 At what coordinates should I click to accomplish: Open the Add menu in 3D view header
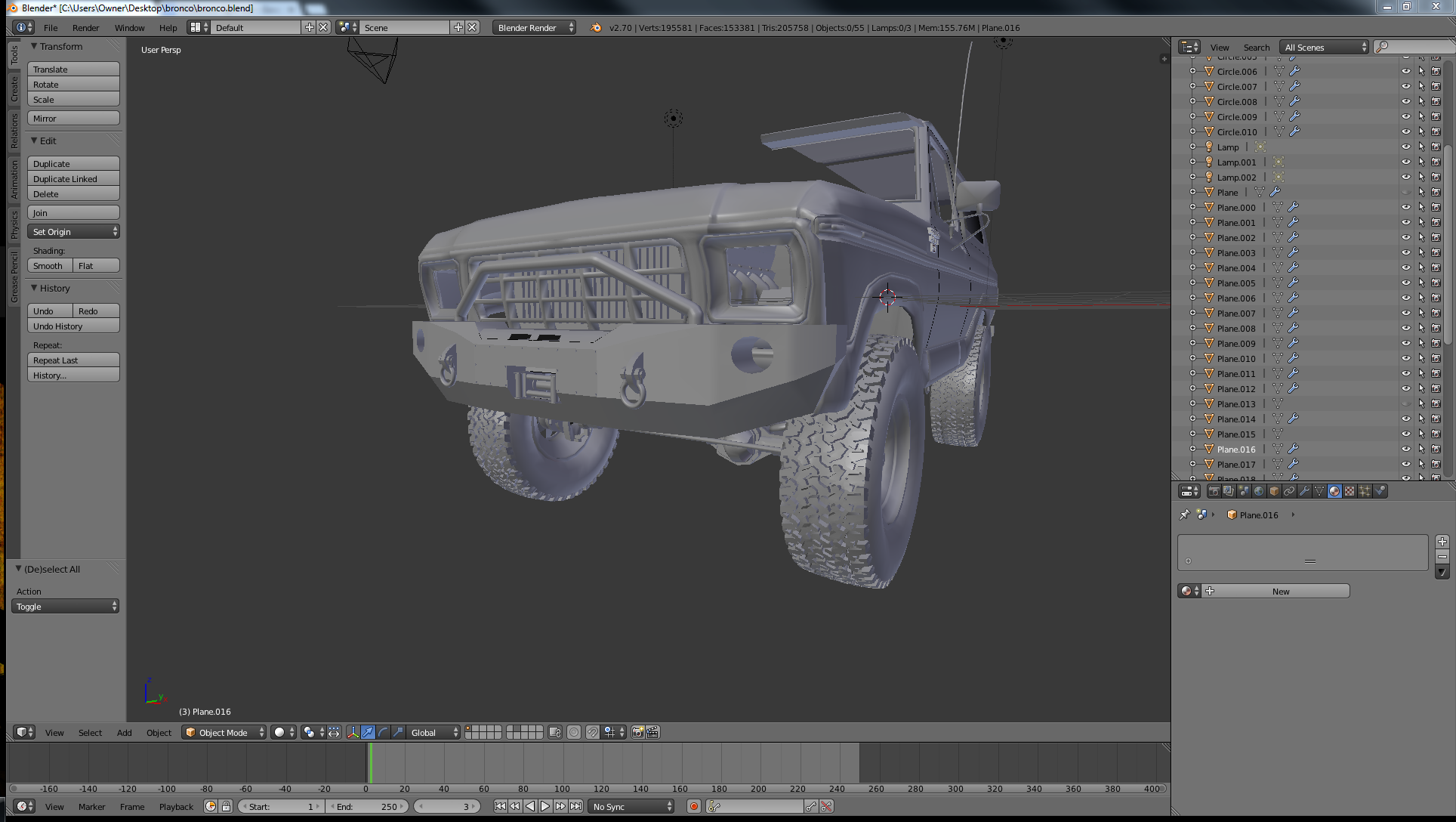124,732
